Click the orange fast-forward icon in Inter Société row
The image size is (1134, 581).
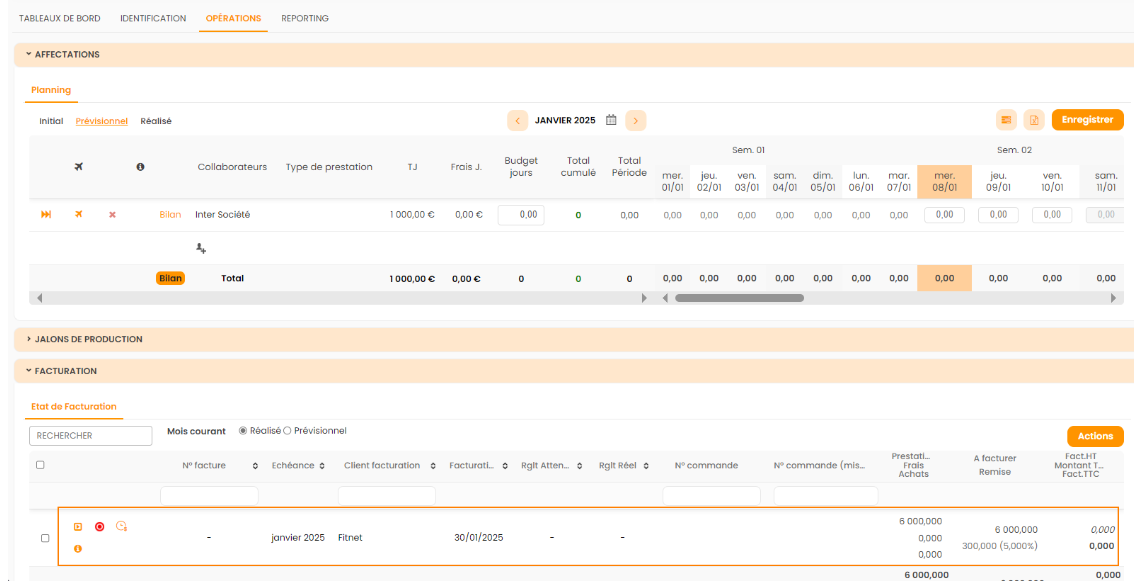pyautogui.click(x=46, y=215)
